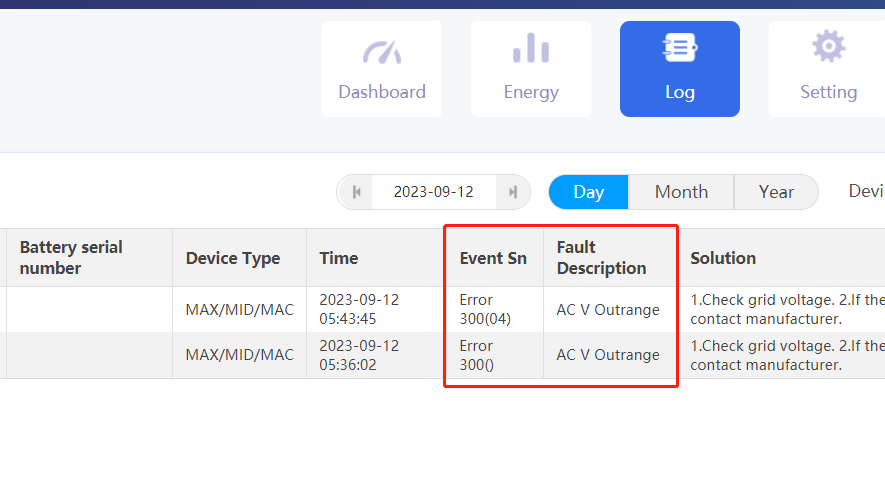The height and width of the screenshot is (491, 885).
Task: Click the Time column header
Action: click(x=339, y=258)
